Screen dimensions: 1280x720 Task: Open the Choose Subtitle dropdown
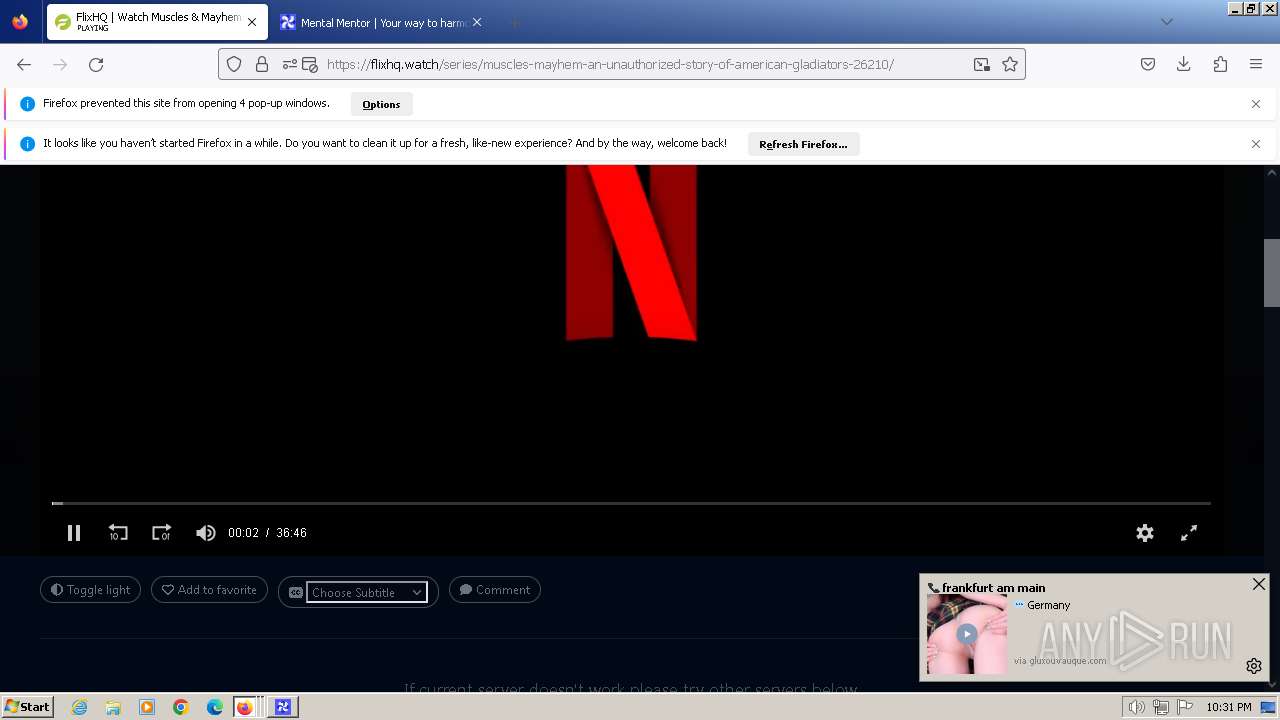(366, 592)
